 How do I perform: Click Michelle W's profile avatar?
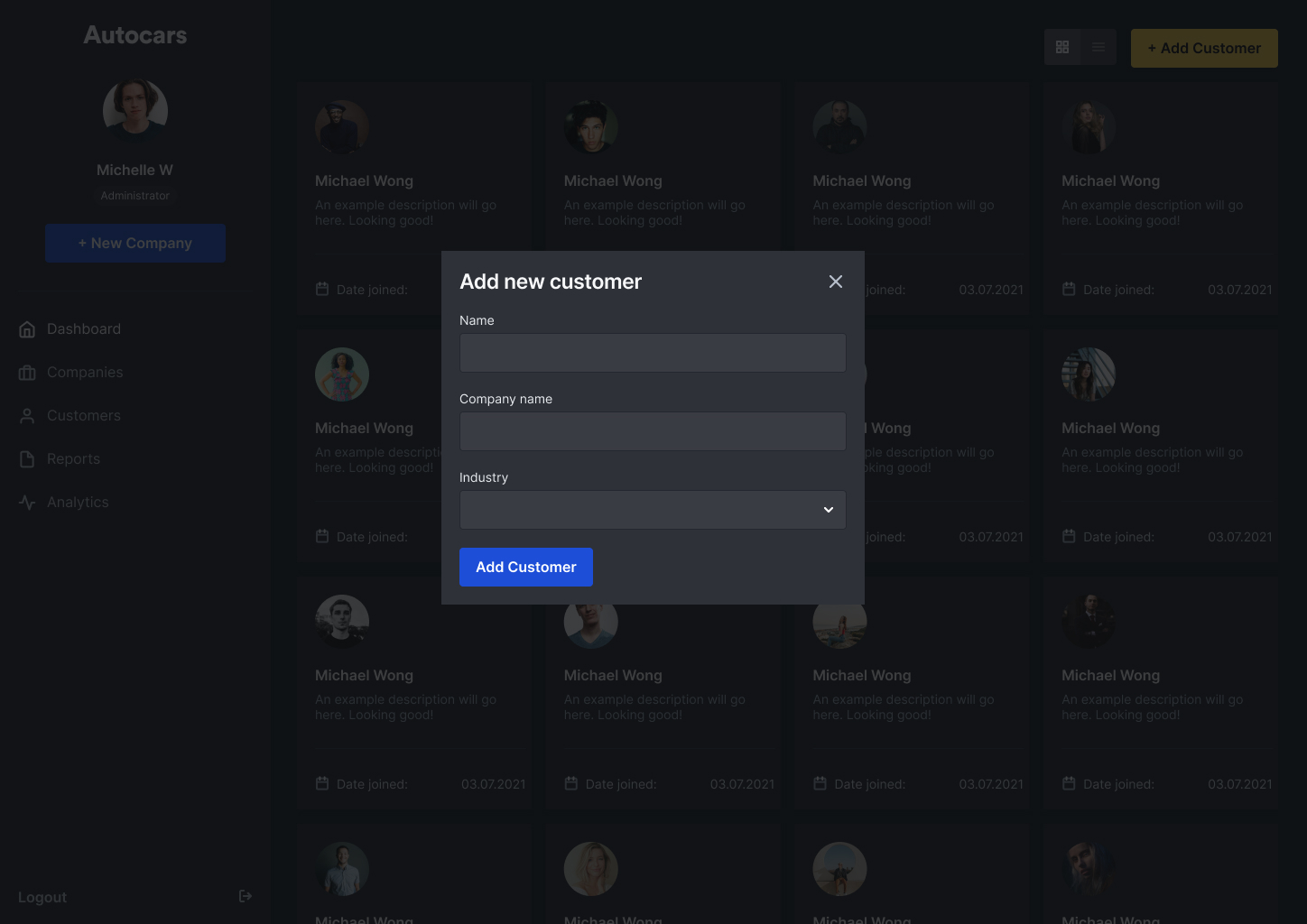click(135, 111)
